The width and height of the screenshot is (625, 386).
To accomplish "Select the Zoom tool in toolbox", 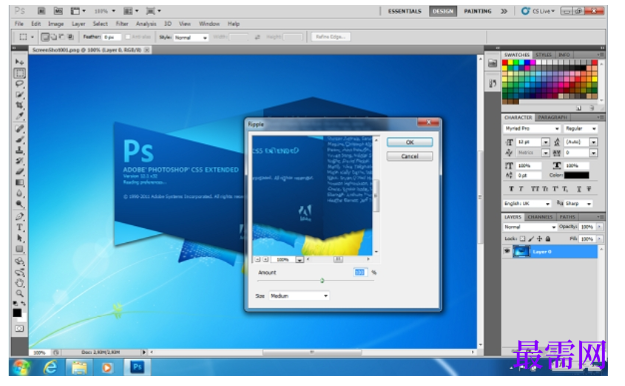I will (19, 294).
